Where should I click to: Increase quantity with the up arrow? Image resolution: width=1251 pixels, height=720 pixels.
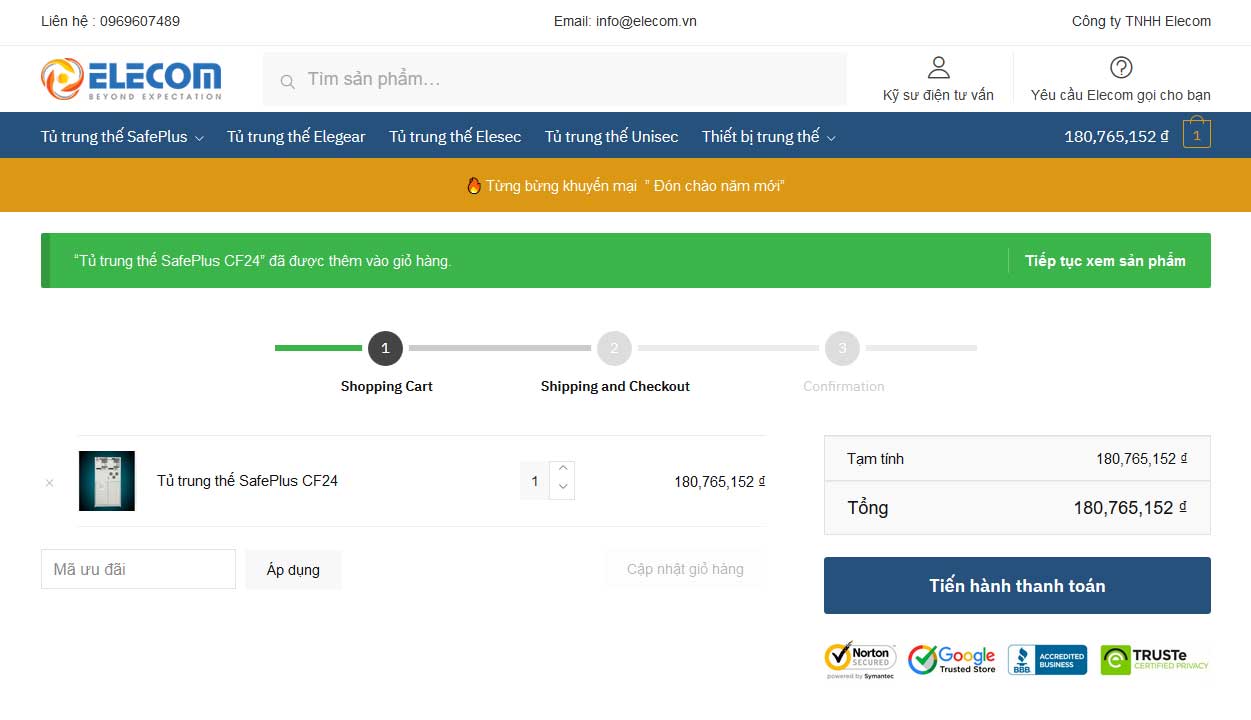coord(563,469)
